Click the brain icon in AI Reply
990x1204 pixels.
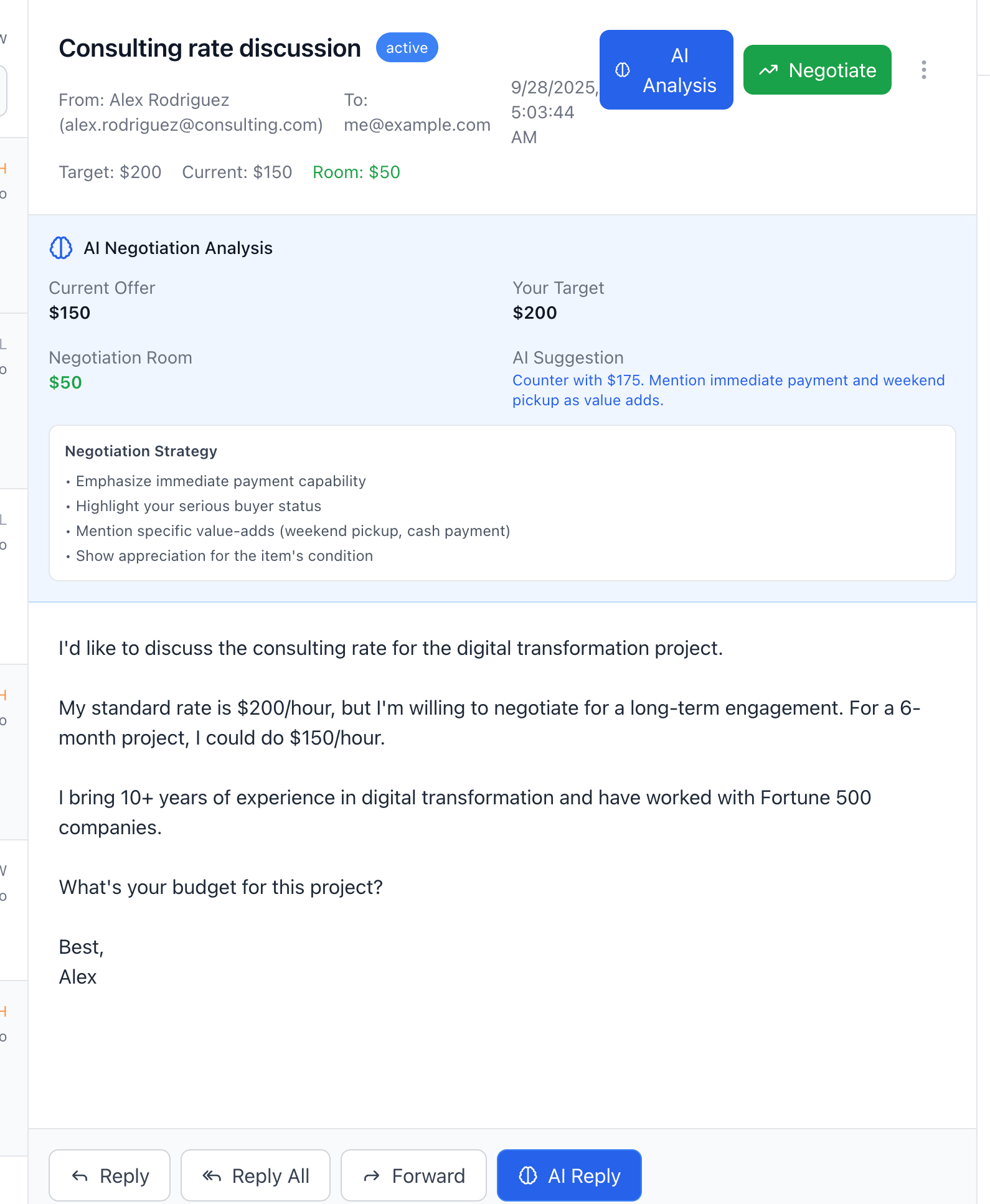pos(528,1175)
